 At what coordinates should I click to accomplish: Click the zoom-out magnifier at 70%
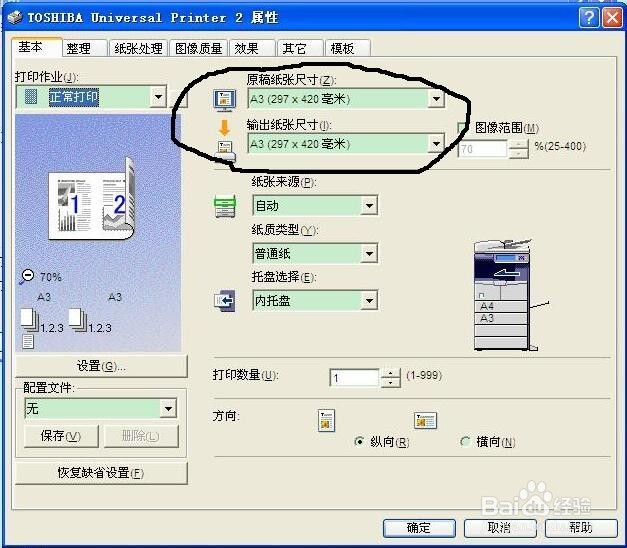(x=27, y=276)
